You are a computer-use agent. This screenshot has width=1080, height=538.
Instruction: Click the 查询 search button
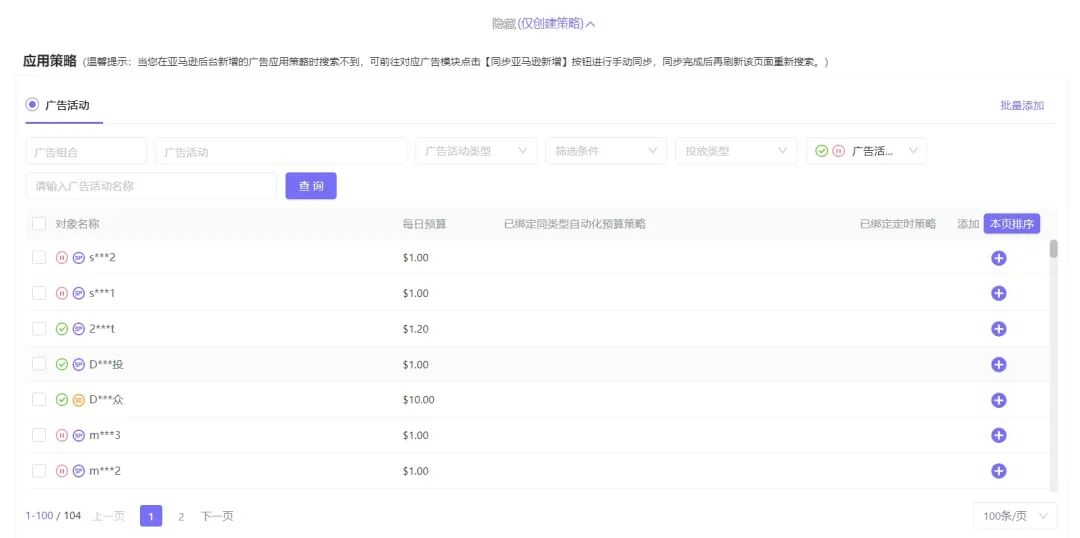point(311,186)
